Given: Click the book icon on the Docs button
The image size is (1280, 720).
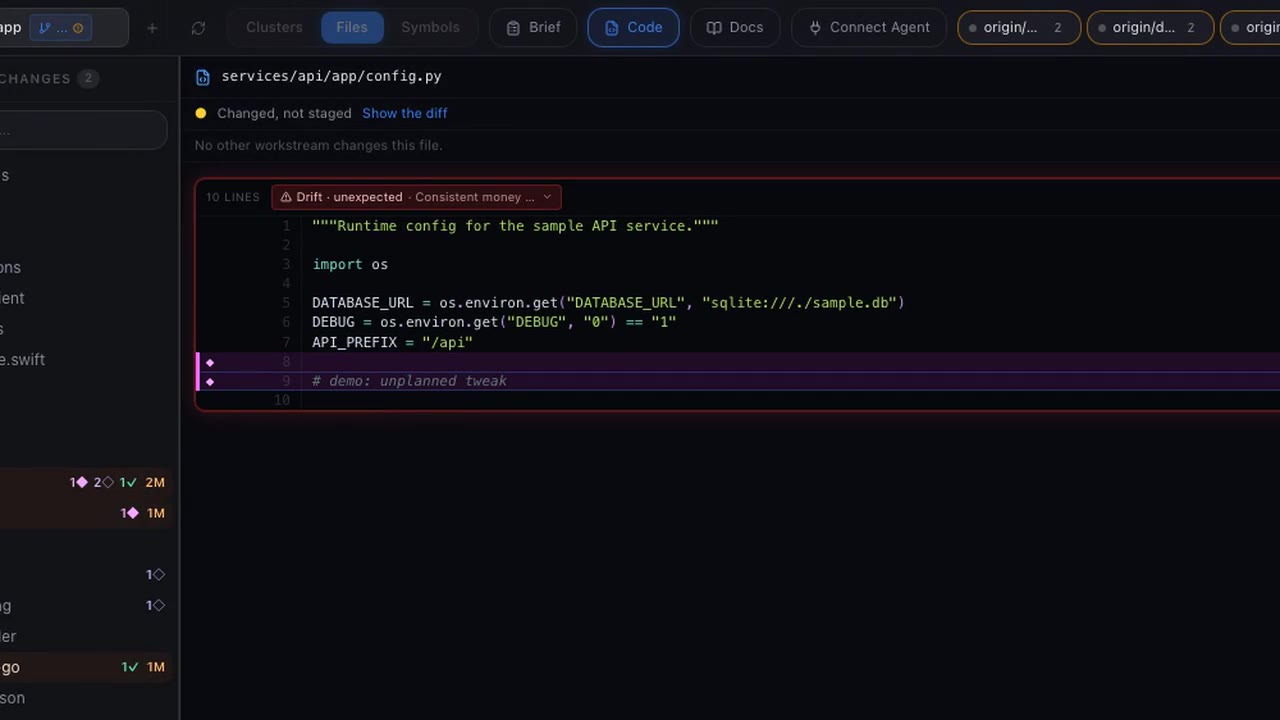Looking at the screenshot, I should tap(714, 28).
